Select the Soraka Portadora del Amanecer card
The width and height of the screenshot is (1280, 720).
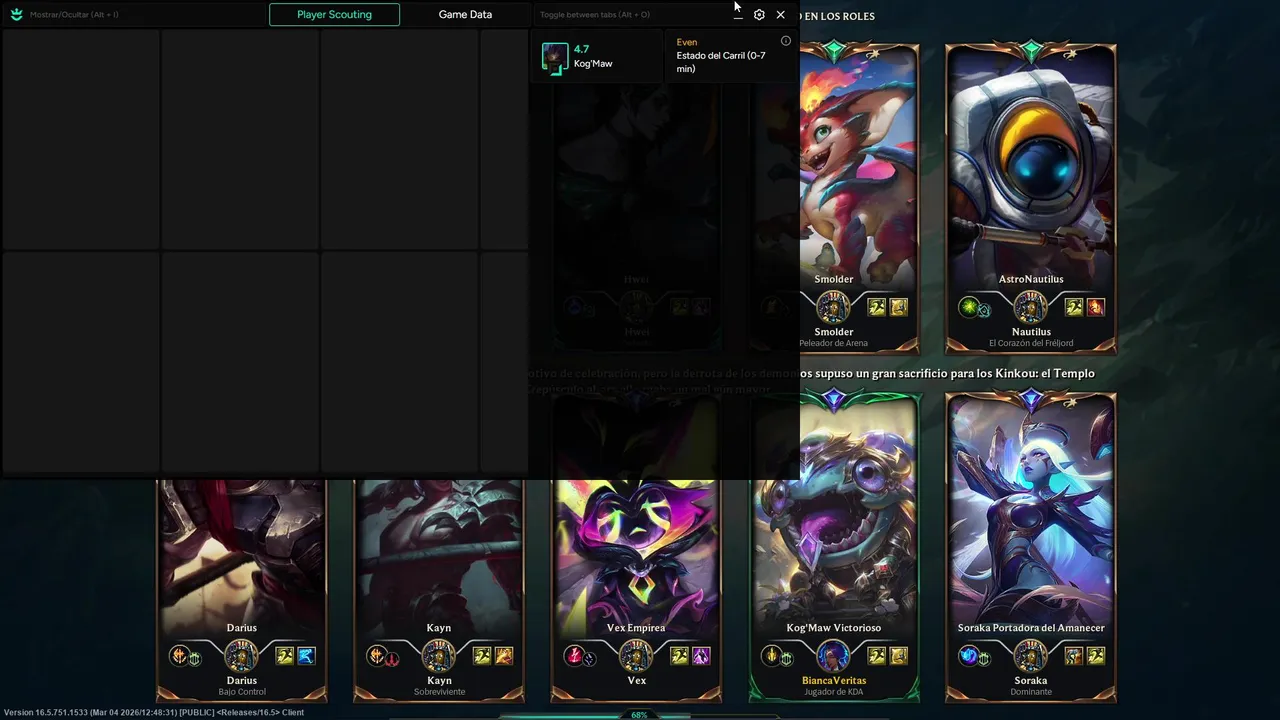(1031, 545)
